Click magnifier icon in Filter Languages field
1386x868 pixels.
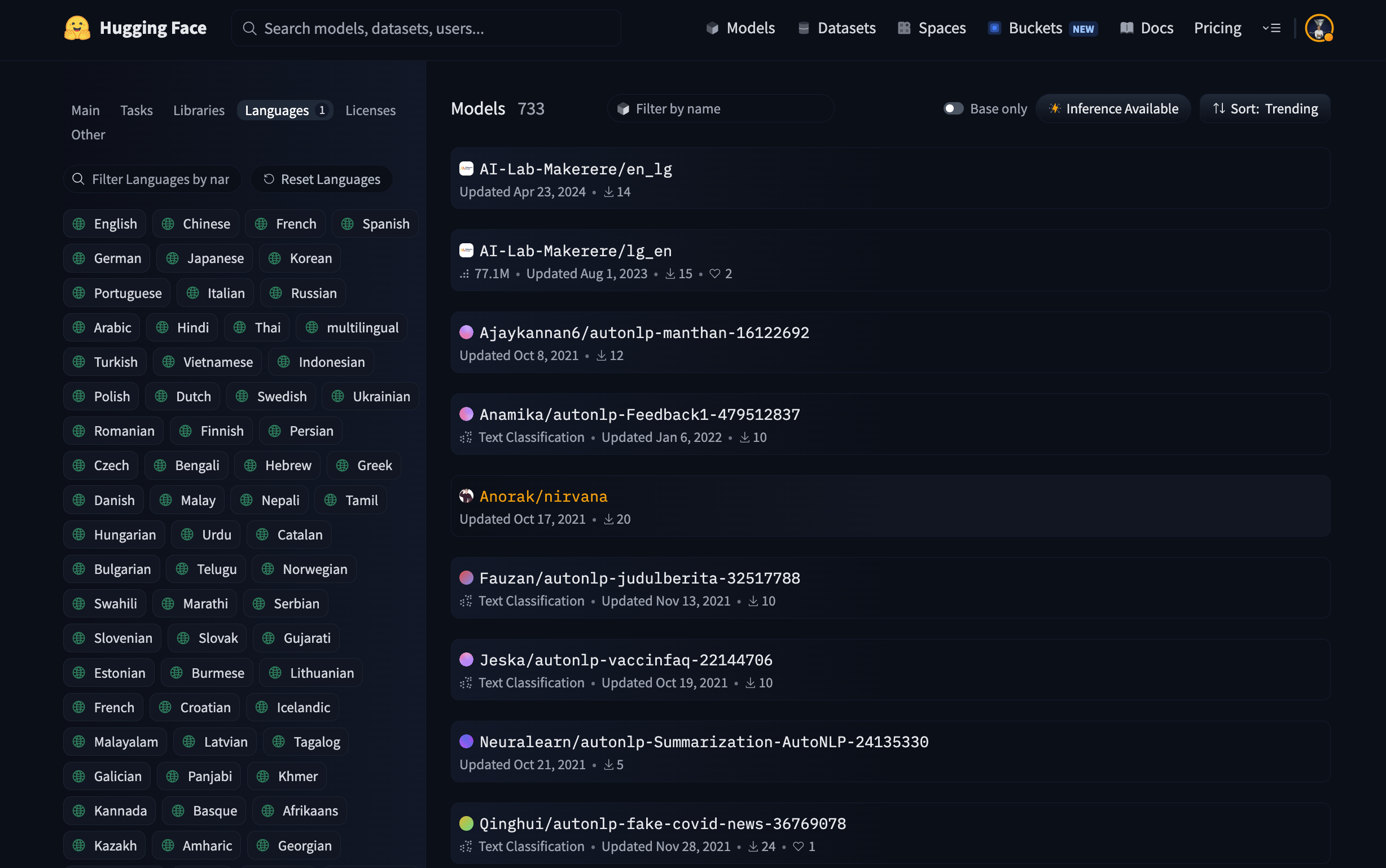[78, 179]
